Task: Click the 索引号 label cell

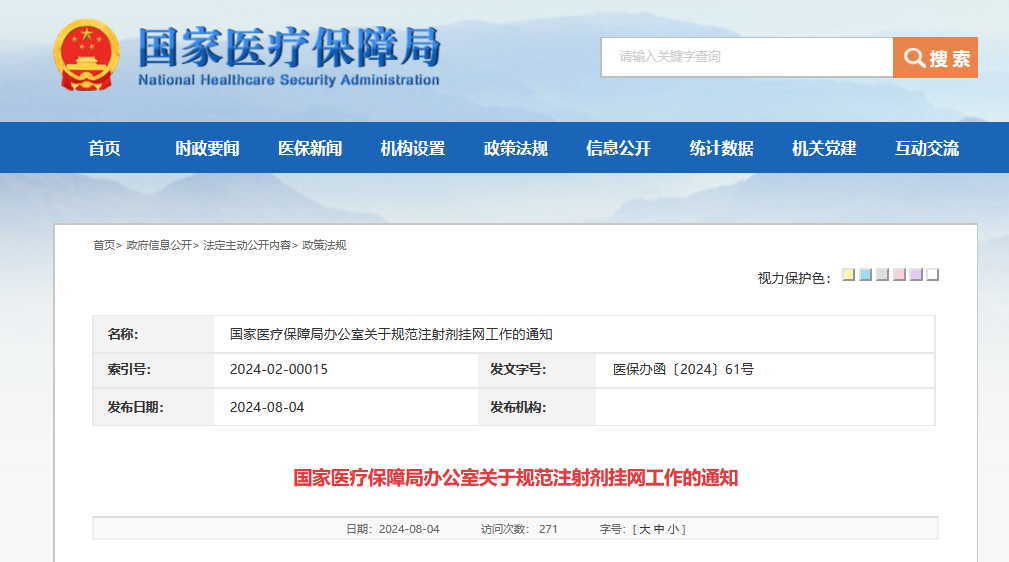Action: pos(154,370)
